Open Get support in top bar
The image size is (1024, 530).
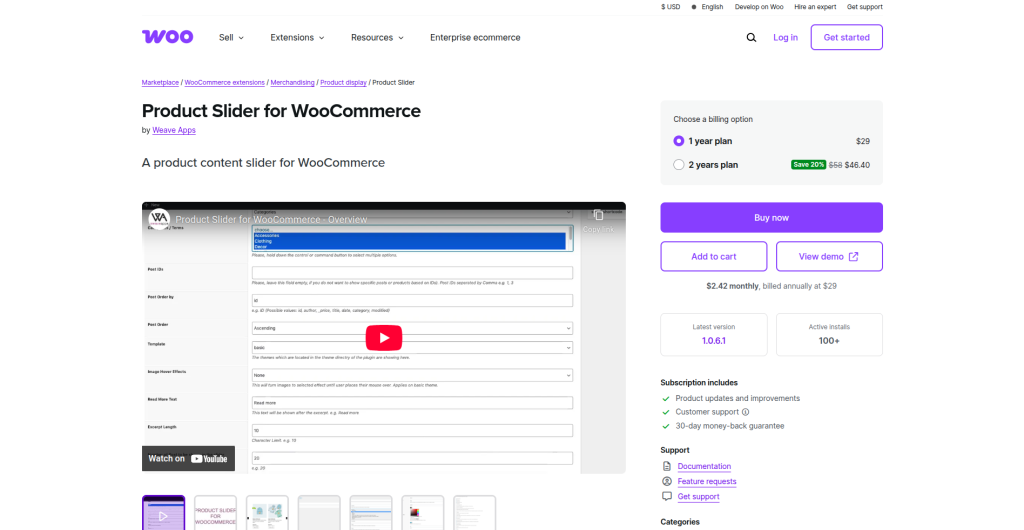tap(865, 7)
